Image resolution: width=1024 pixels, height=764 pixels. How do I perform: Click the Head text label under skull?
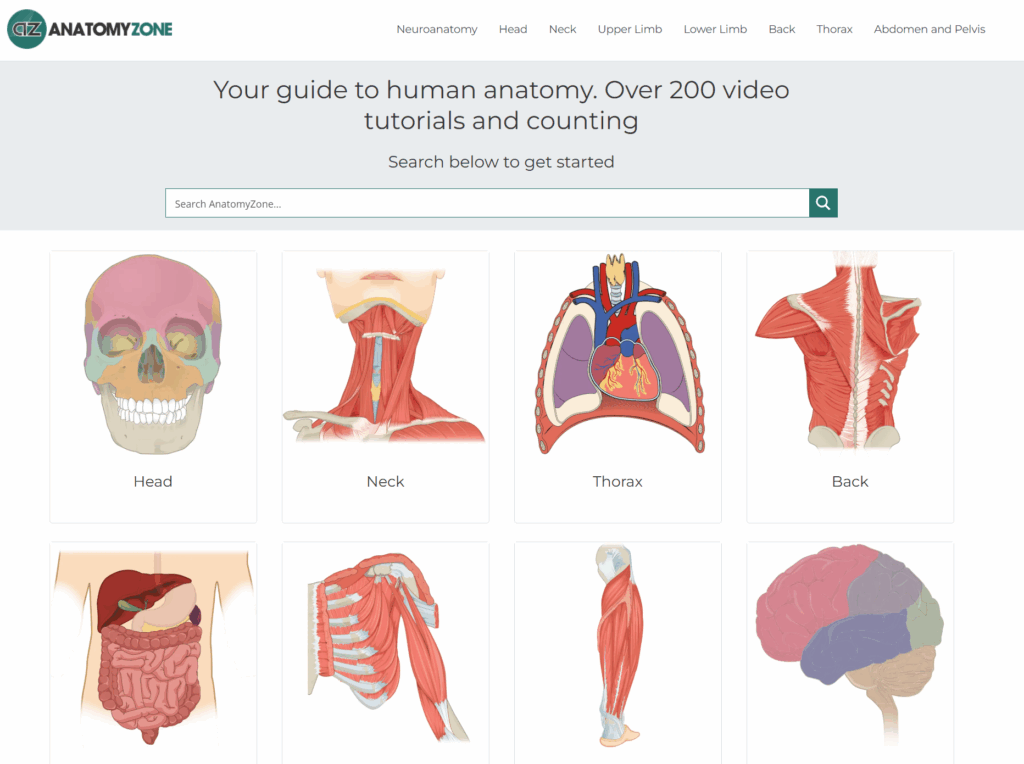coord(153,482)
